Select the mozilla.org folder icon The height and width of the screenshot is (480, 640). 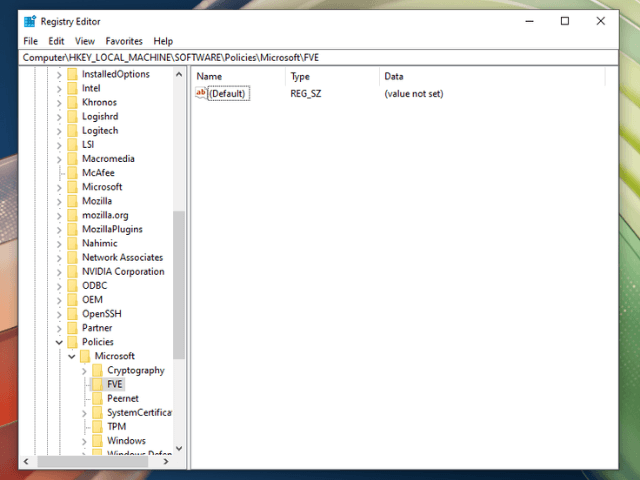pyautogui.click(x=72, y=215)
